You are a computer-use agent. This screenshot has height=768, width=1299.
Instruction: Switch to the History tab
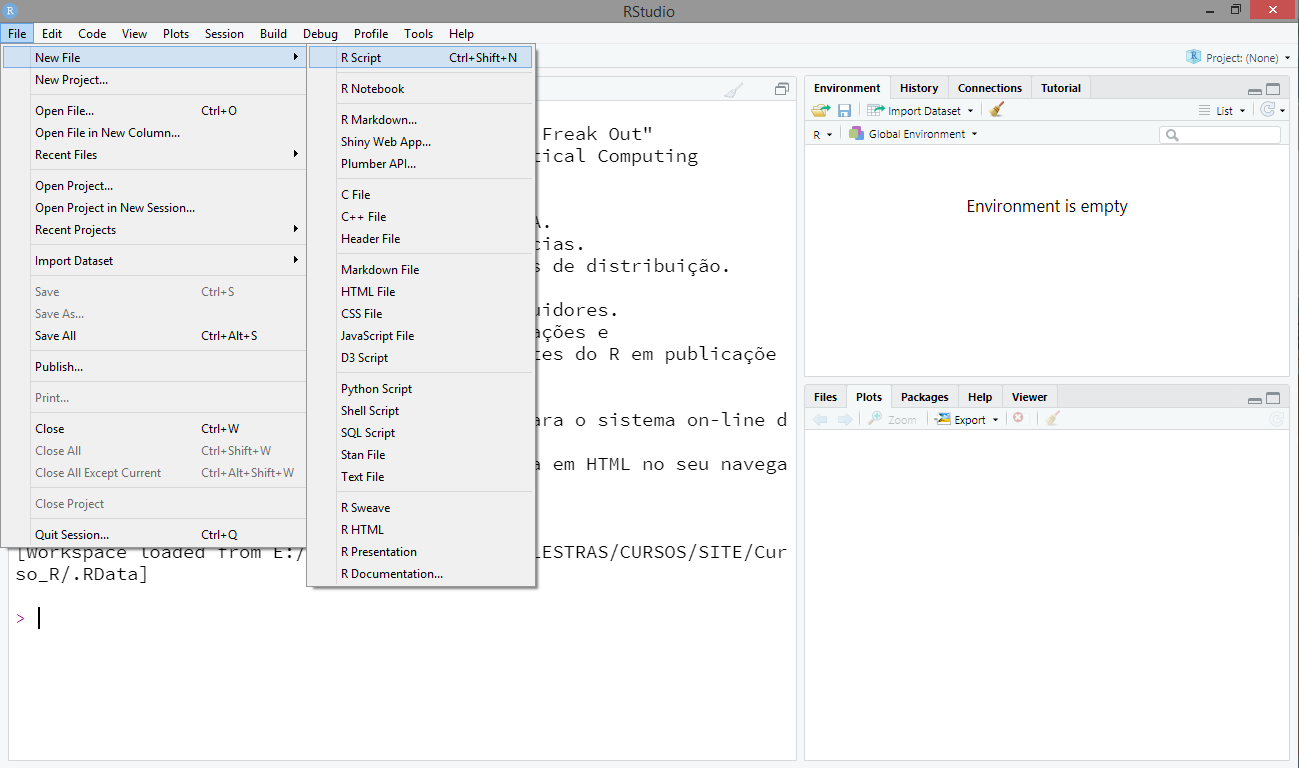pos(918,88)
